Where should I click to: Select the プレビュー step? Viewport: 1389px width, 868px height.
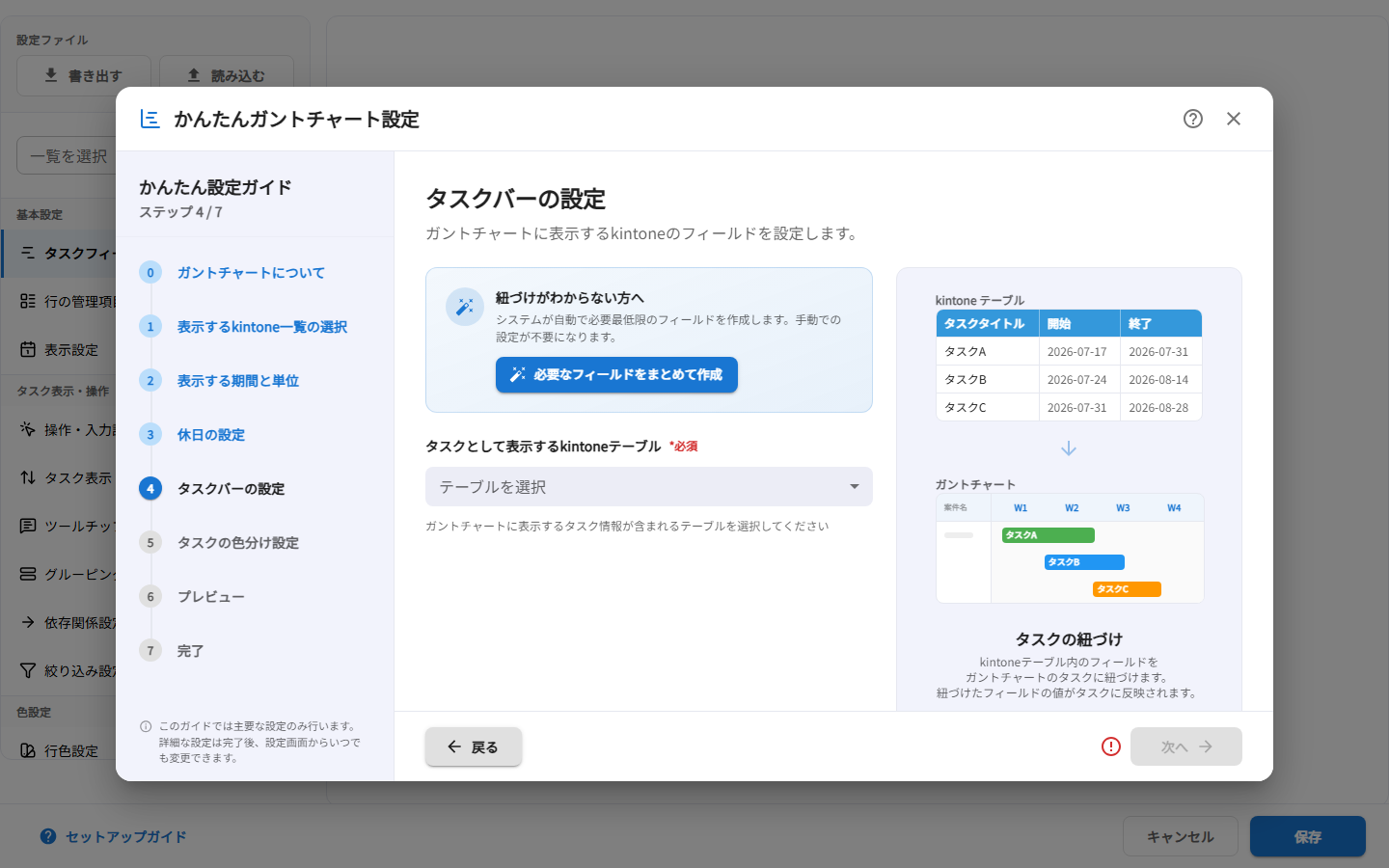pyautogui.click(x=211, y=597)
